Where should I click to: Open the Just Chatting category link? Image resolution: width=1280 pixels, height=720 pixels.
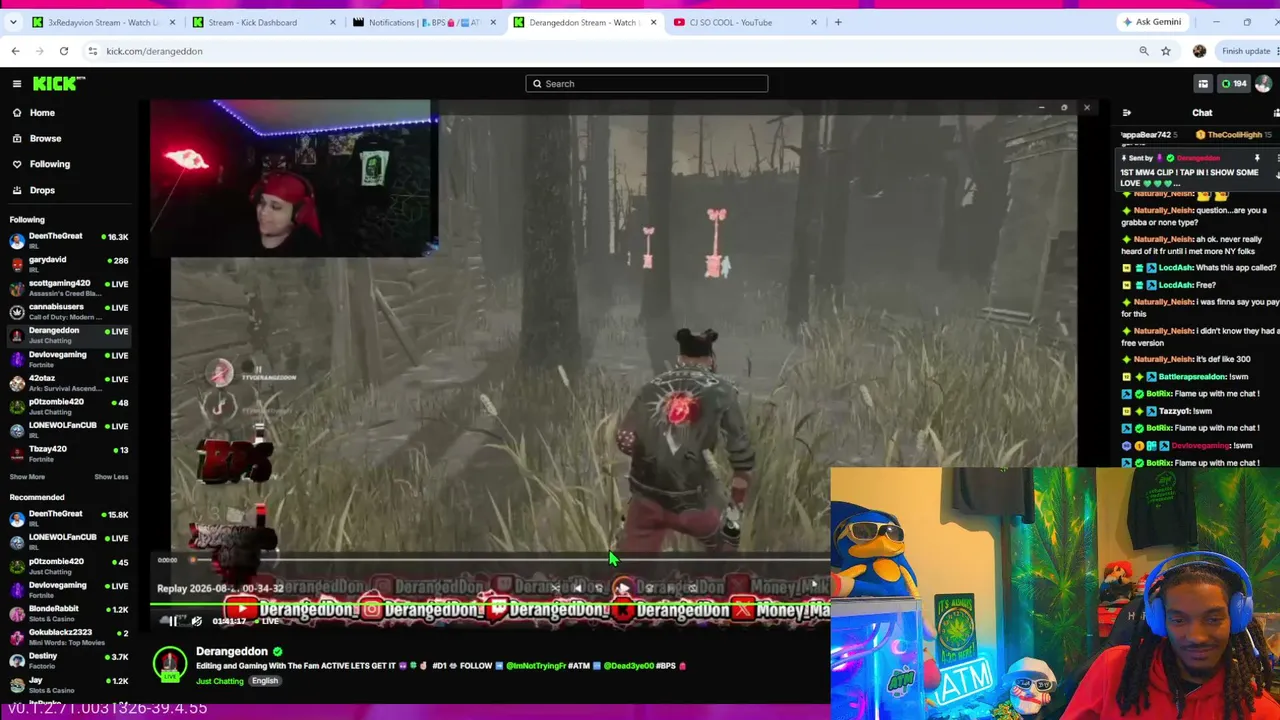coord(219,681)
